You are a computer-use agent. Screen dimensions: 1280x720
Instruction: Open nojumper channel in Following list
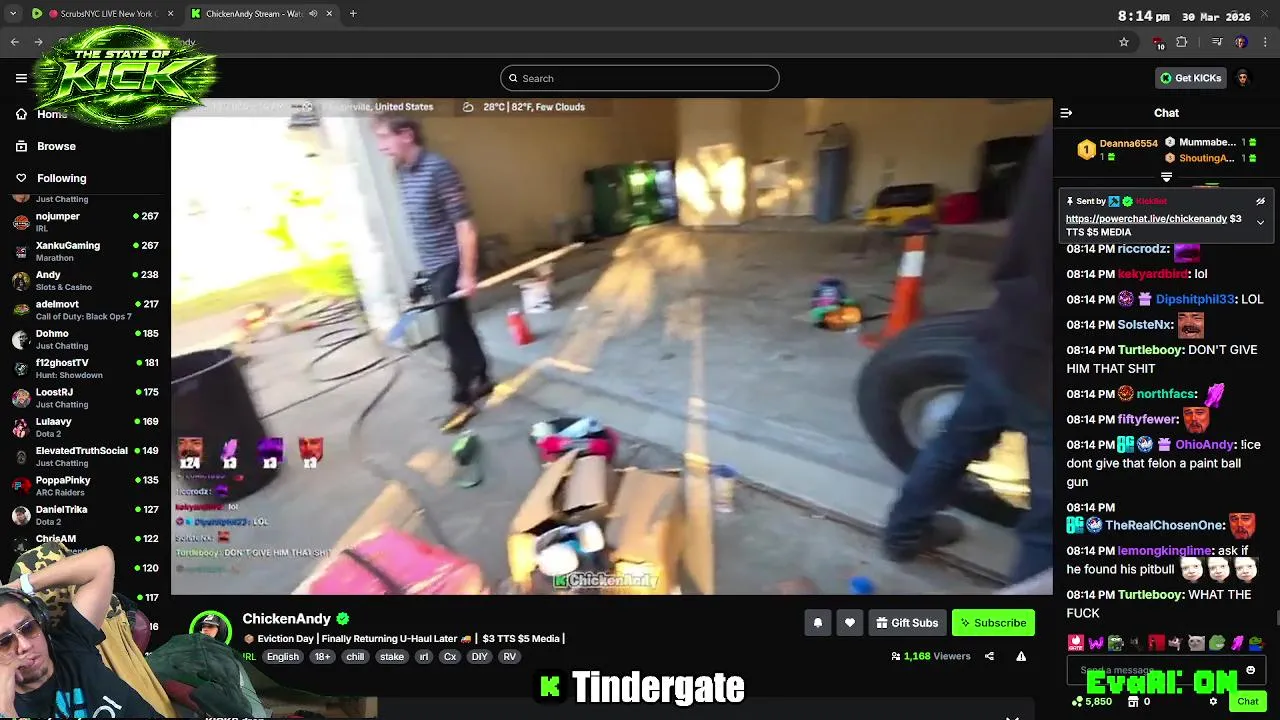pyautogui.click(x=86, y=222)
